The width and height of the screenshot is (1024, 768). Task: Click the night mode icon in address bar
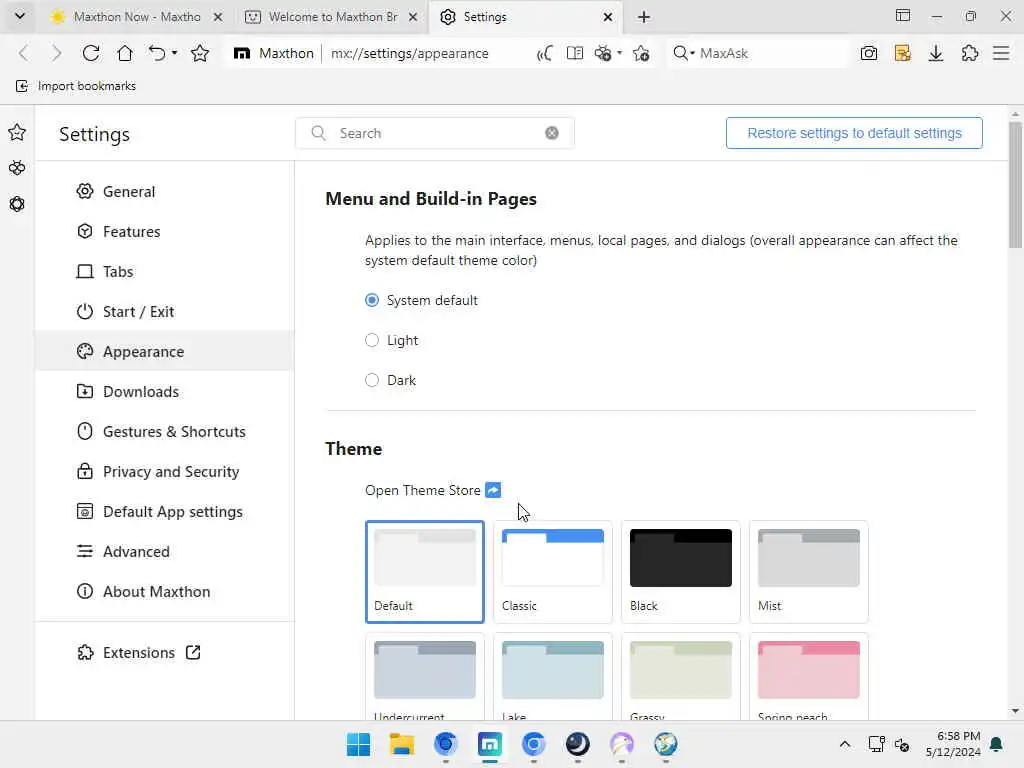(x=603, y=54)
